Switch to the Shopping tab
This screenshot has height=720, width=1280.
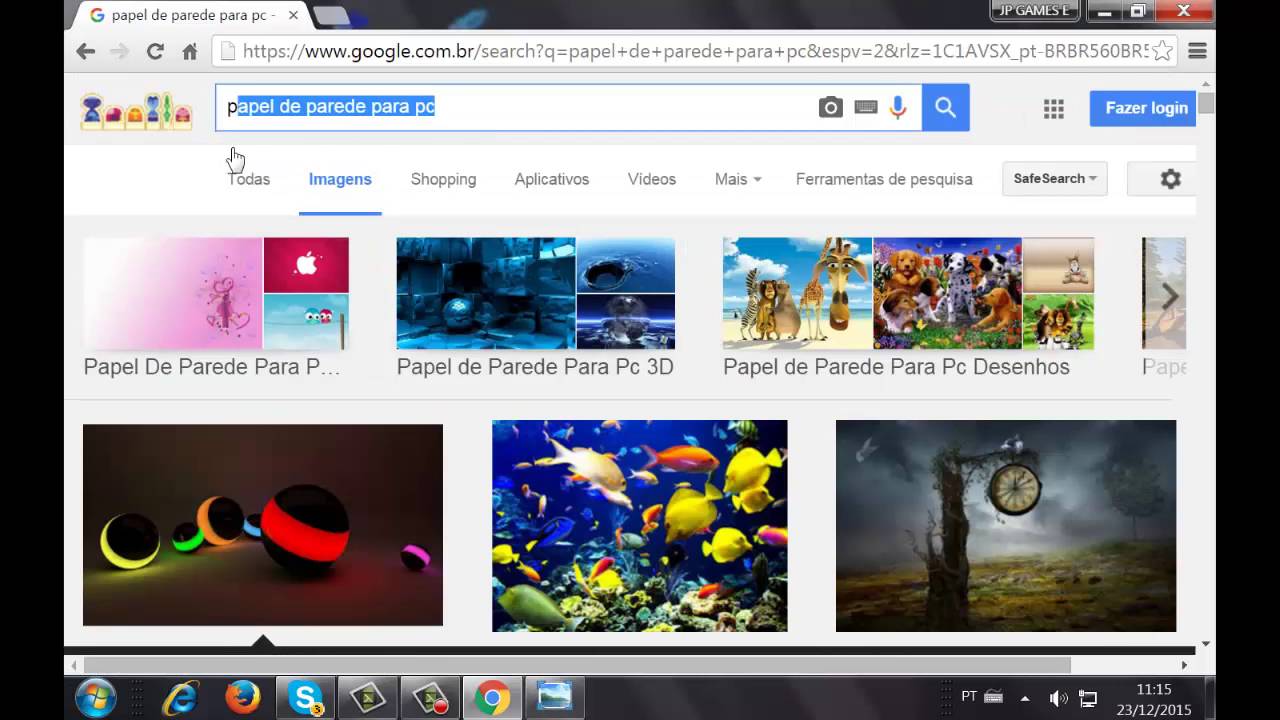click(x=443, y=179)
